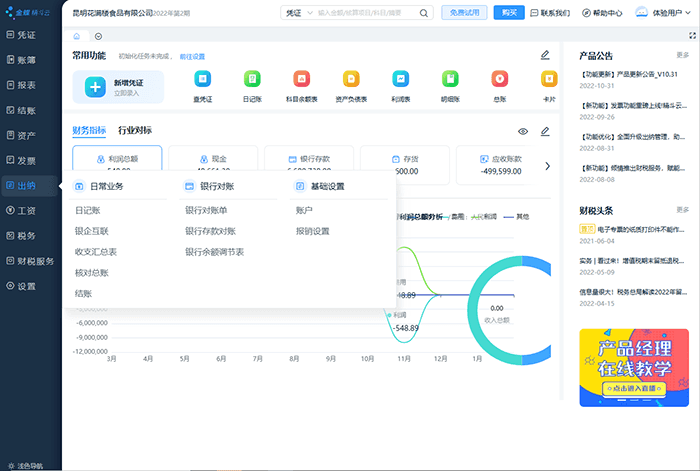Open the 卡片 shortcut icon
Viewport: 700px width, 471px height.
[x=549, y=79]
